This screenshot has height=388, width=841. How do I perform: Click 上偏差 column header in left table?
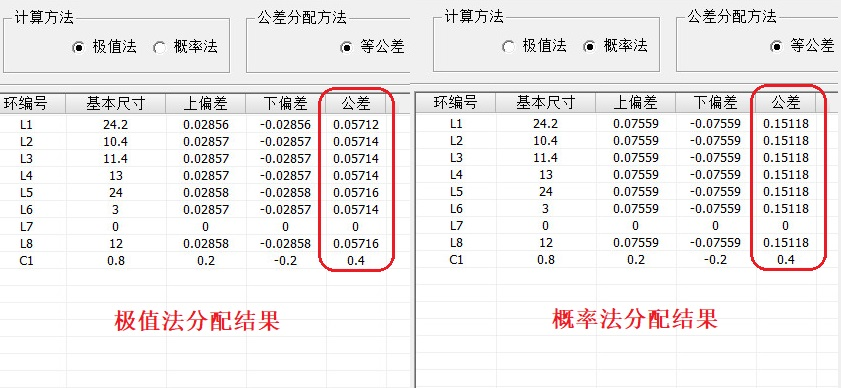(x=205, y=104)
